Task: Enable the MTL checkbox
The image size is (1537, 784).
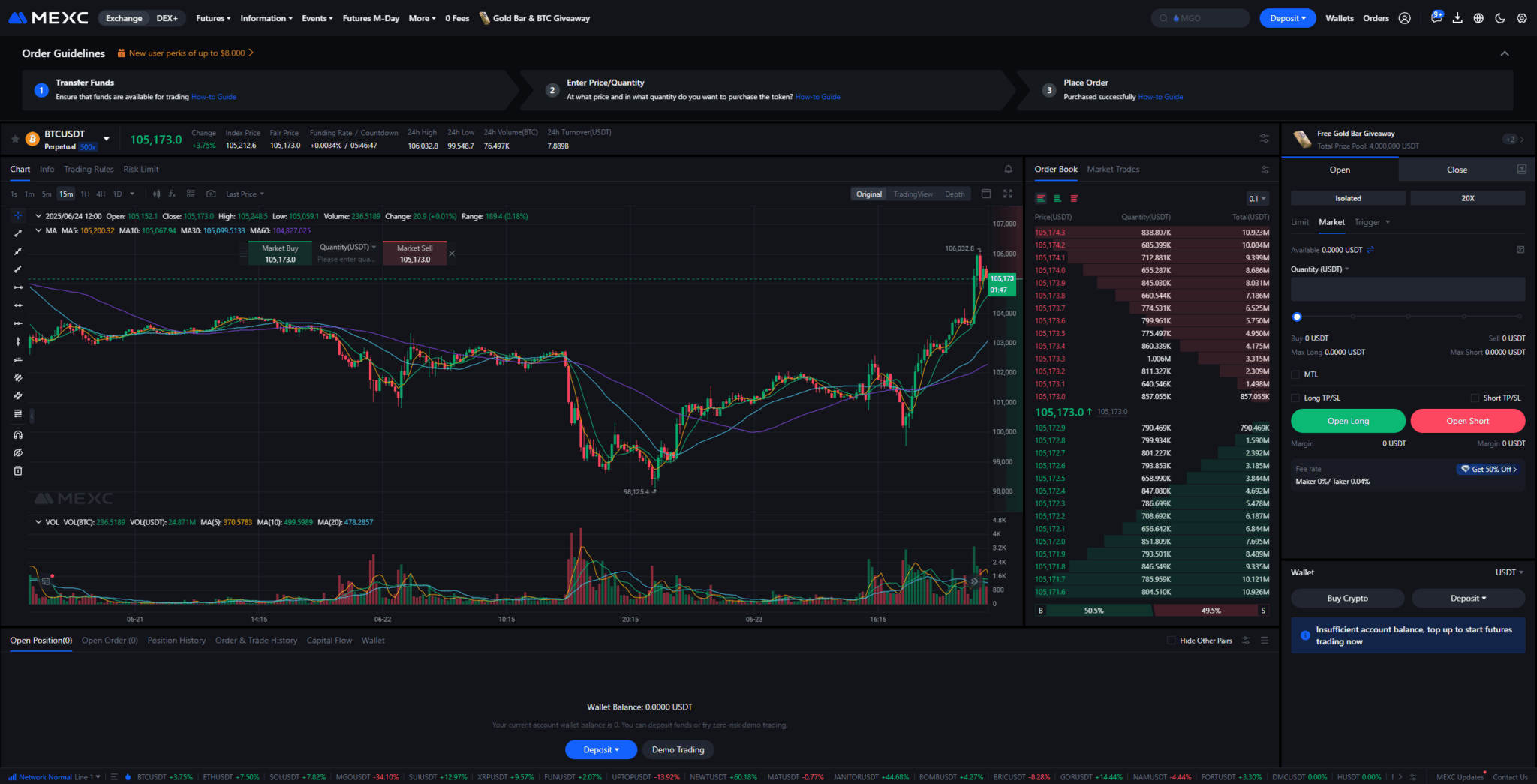Action: tap(1295, 374)
